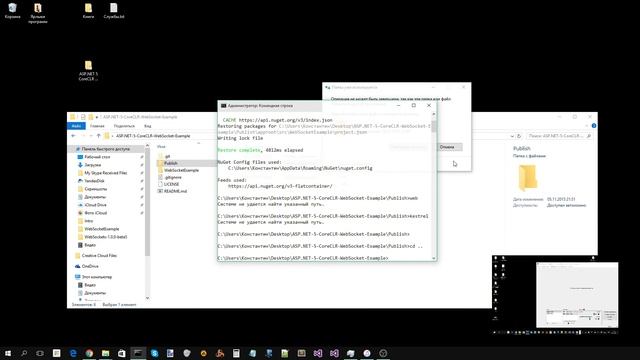The width and height of the screenshot is (640, 360).
Task: Open Skype from the taskbar
Action: pos(155,353)
